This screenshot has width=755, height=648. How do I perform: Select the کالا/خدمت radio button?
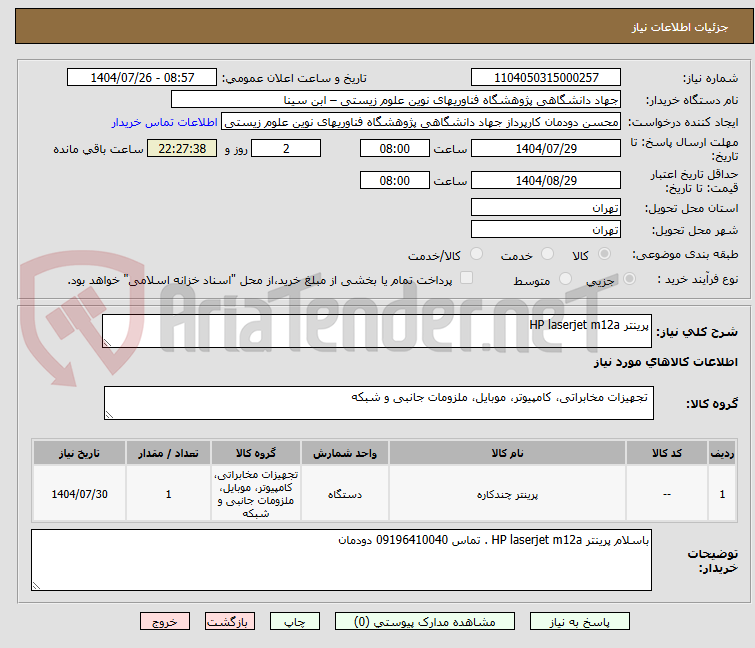(x=476, y=254)
